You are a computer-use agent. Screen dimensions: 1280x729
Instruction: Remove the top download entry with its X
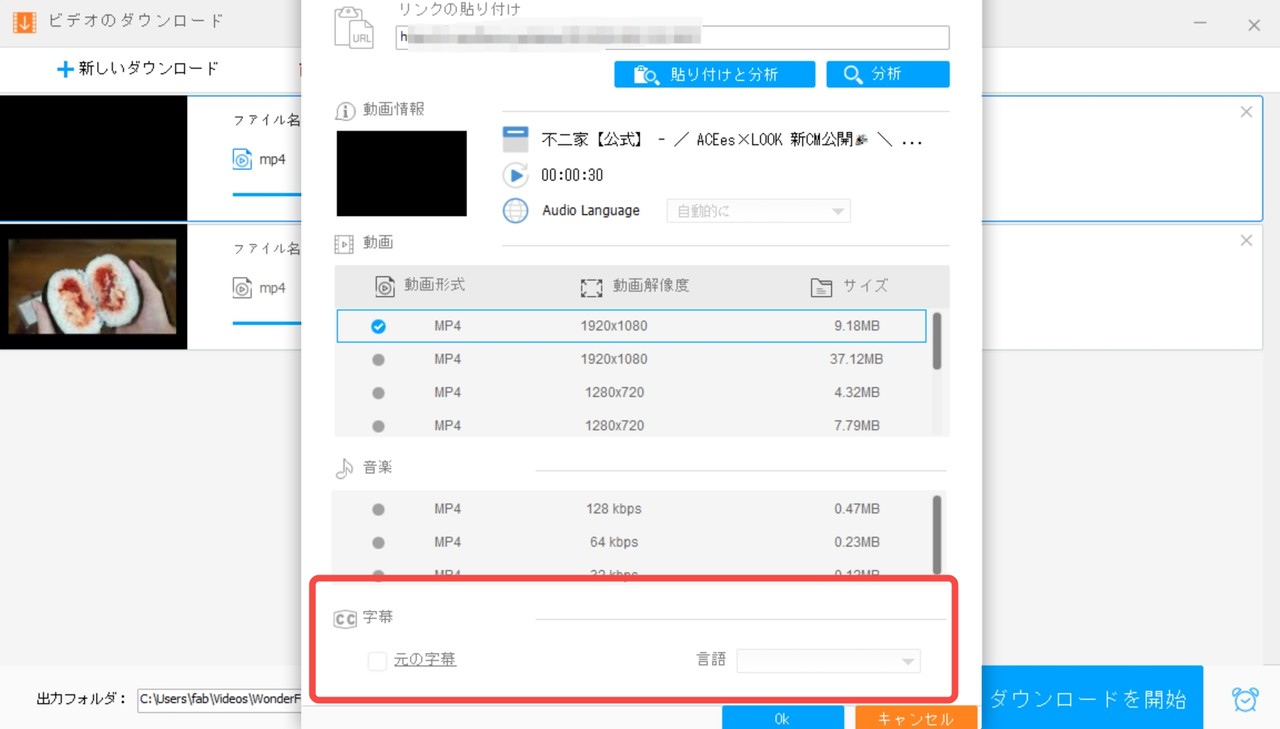(1246, 112)
